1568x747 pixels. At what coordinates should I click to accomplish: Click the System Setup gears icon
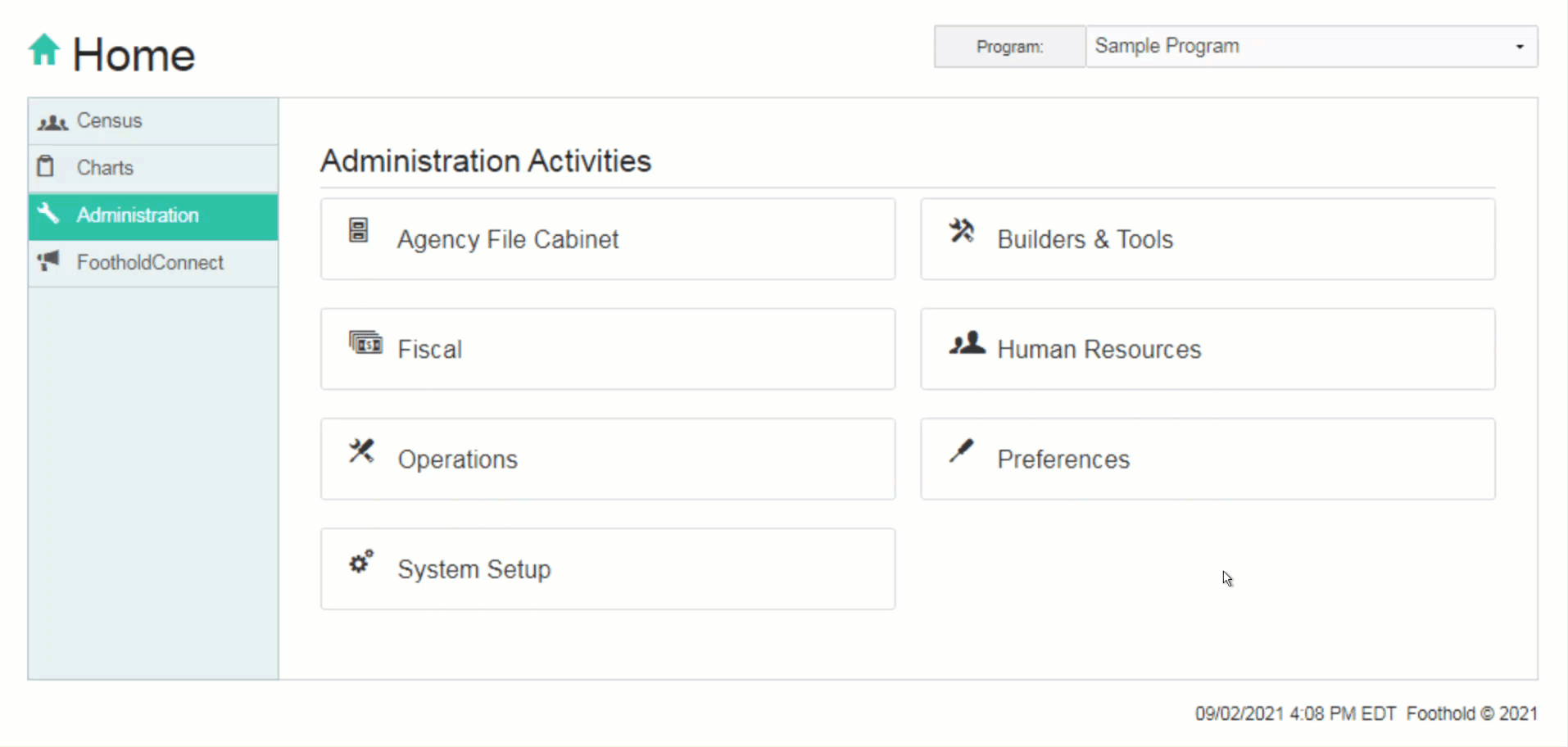361,561
